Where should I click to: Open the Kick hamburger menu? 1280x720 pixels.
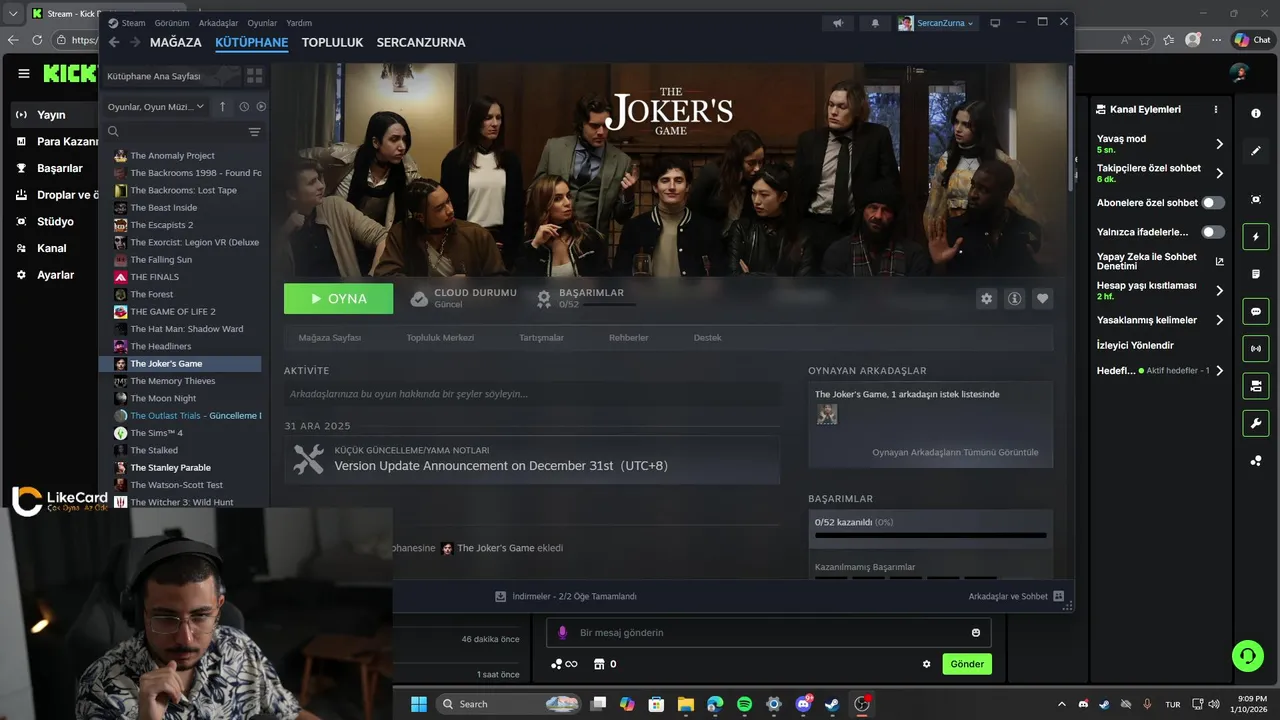(x=24, y=73)
